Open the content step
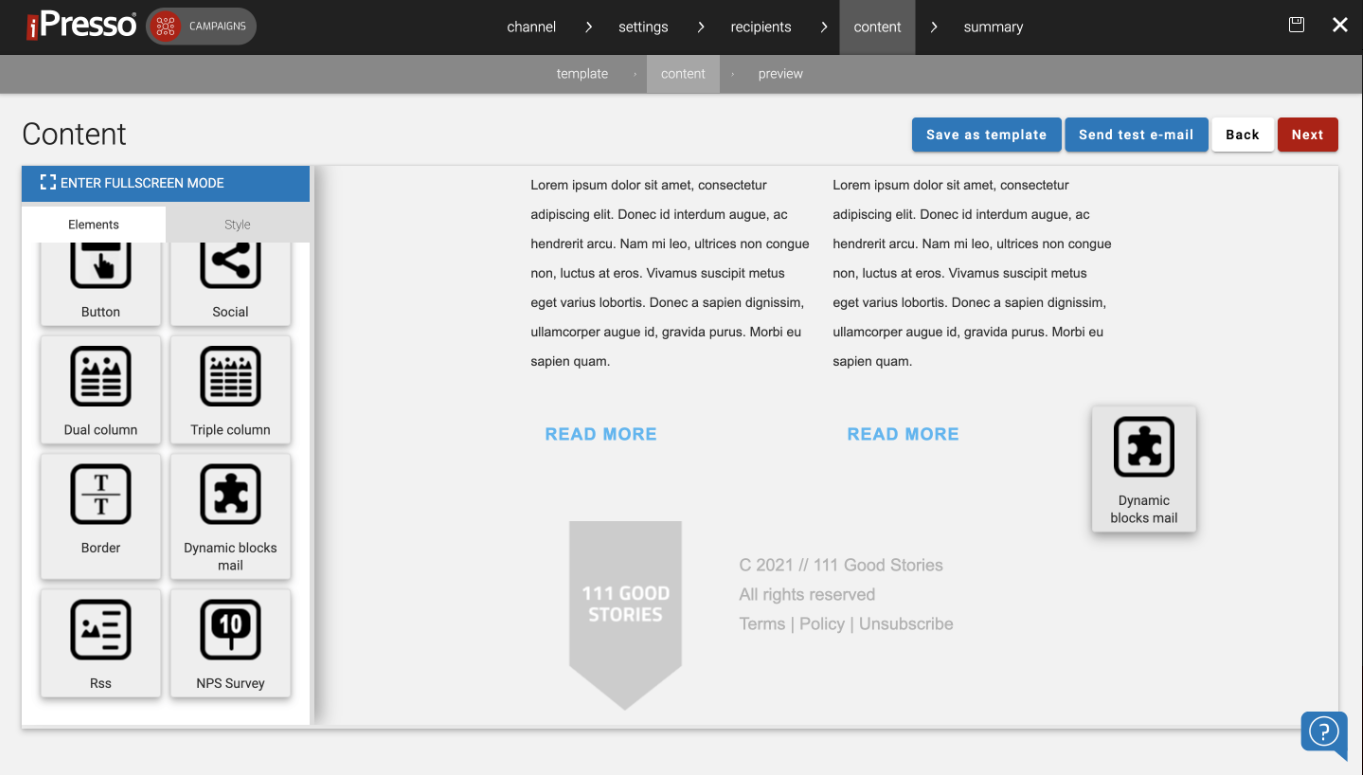This screenshot has height=775, width=1363. click(x=877, y=27)
